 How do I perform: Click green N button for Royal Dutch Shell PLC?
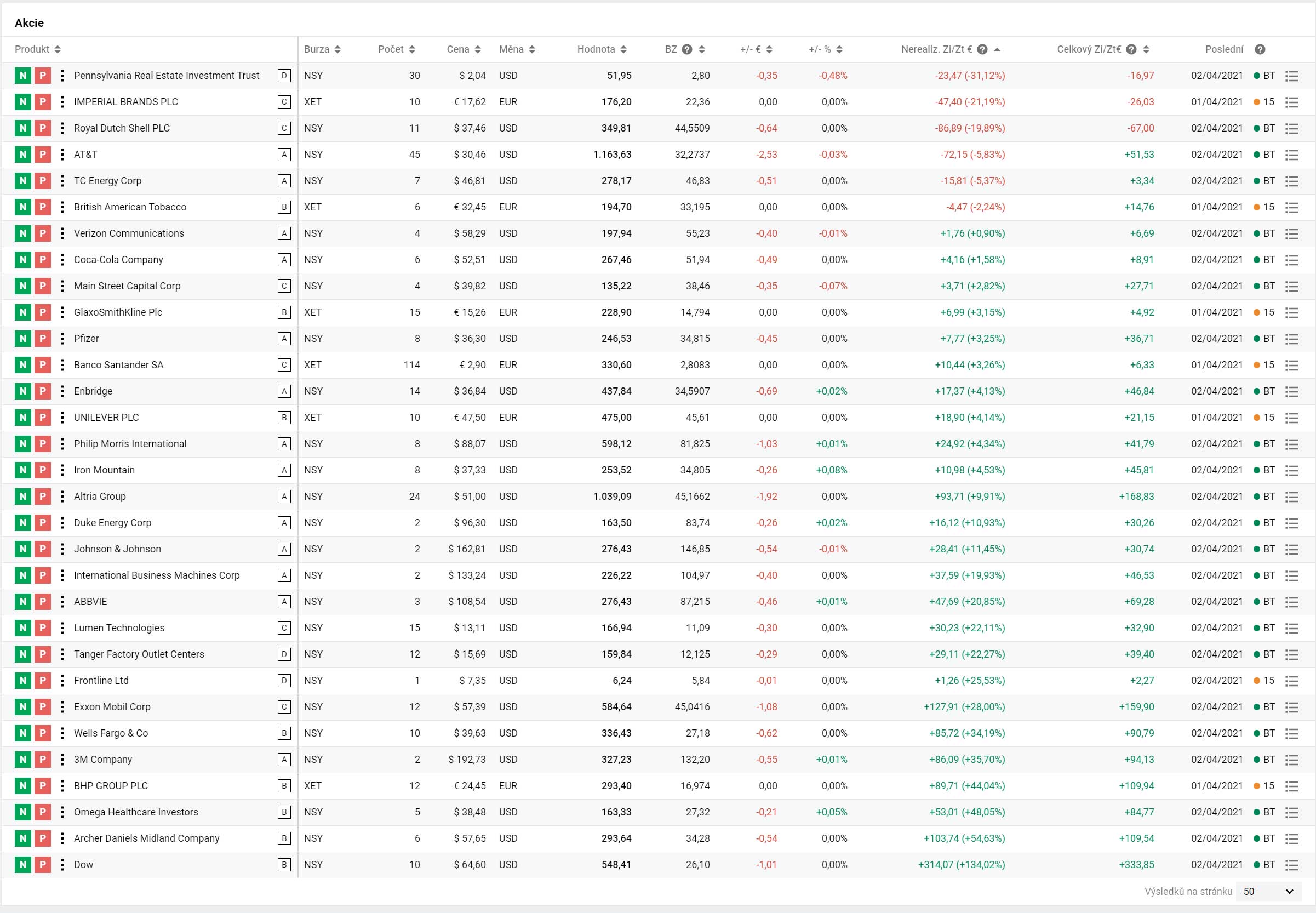[x=23, y=128]
